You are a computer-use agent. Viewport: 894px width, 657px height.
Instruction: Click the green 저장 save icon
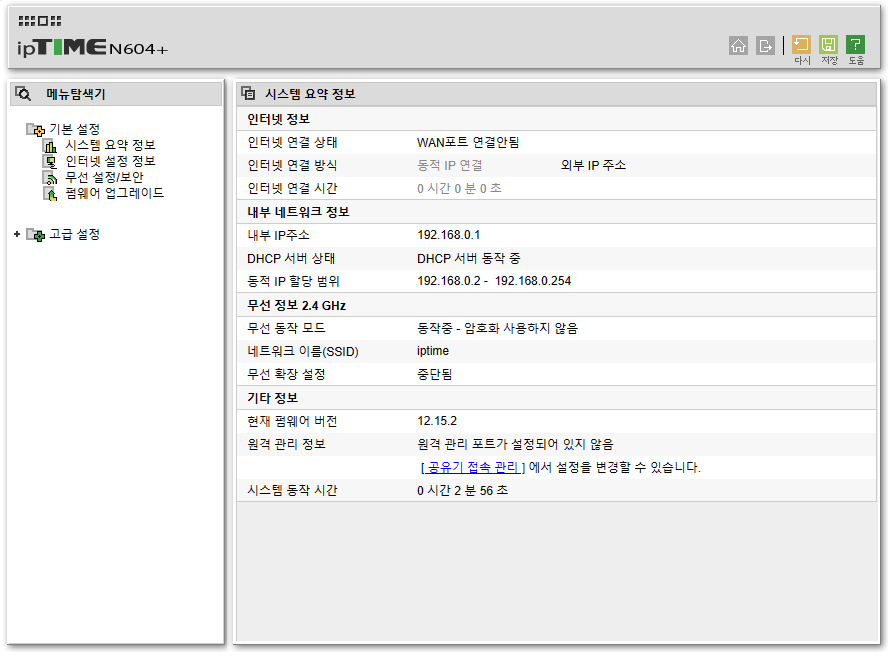(x=828, y=44)
